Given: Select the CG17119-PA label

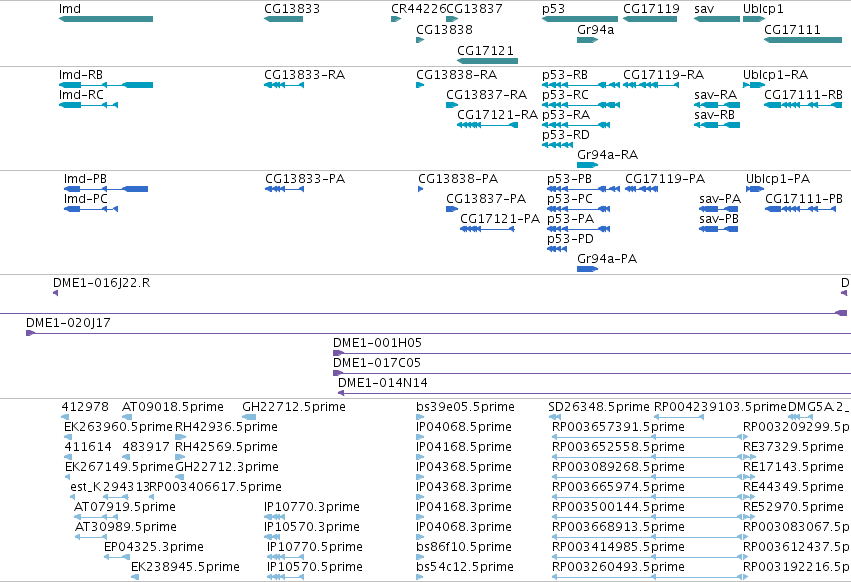Looking at the screenshot, I should [x=665, y=179].
